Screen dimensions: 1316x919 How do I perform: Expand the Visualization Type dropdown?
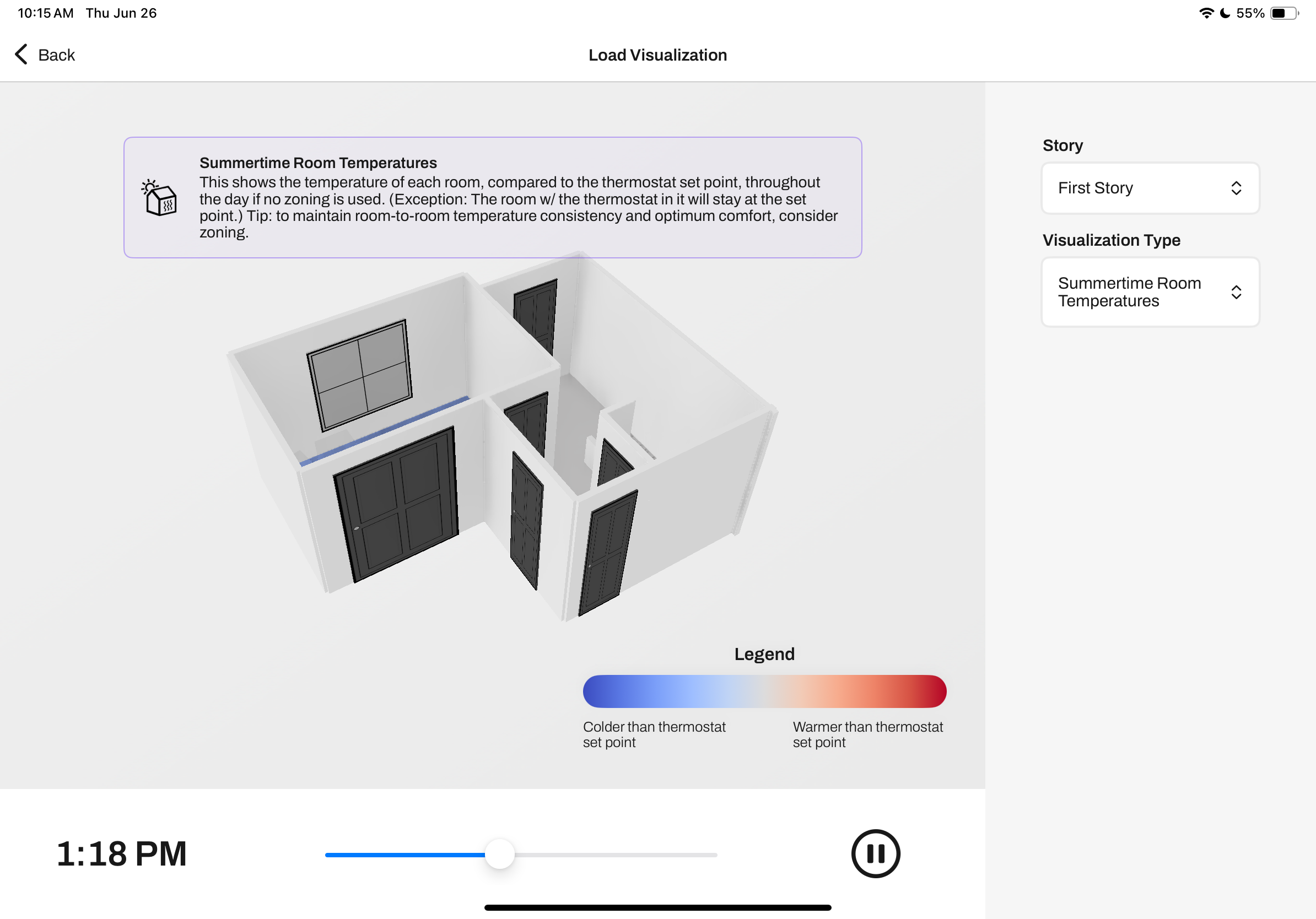(1149, 291)
